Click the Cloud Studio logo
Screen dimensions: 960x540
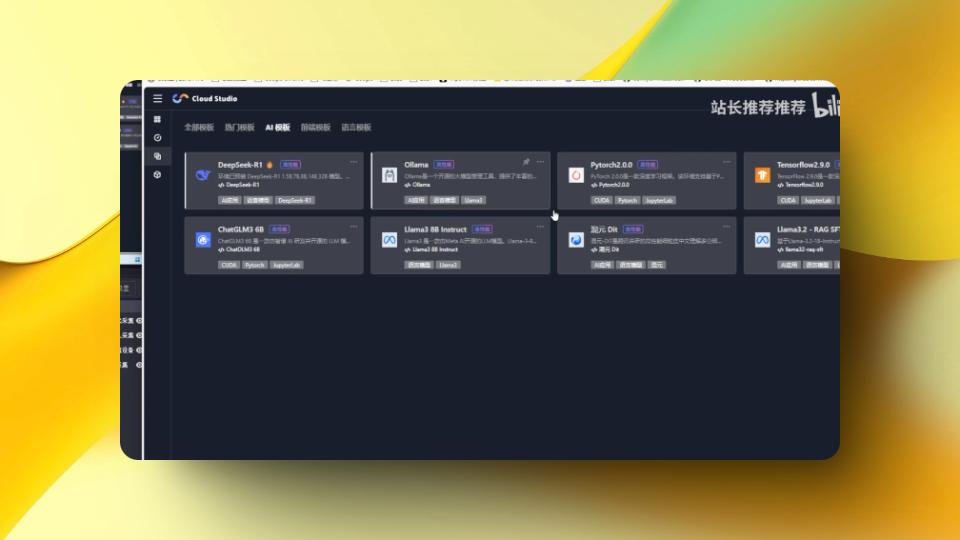coord(180,98)
